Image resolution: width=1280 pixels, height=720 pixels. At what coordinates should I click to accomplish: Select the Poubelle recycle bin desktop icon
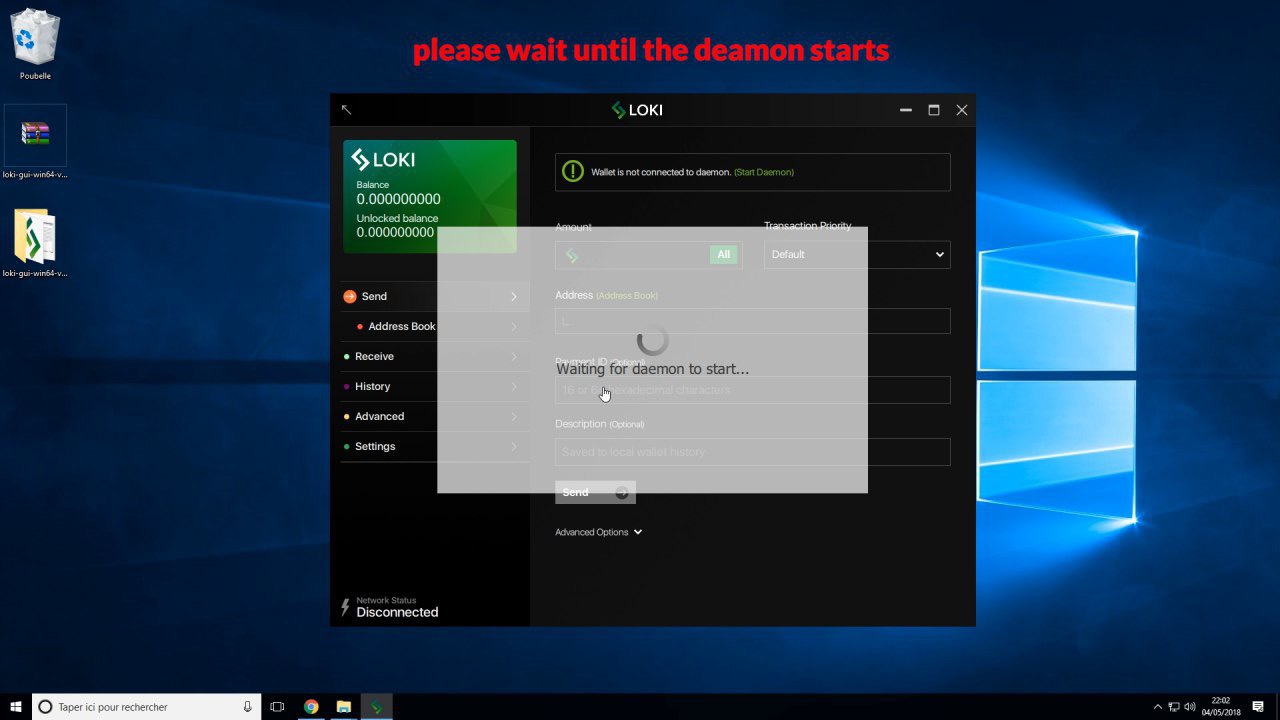(35, 45)
